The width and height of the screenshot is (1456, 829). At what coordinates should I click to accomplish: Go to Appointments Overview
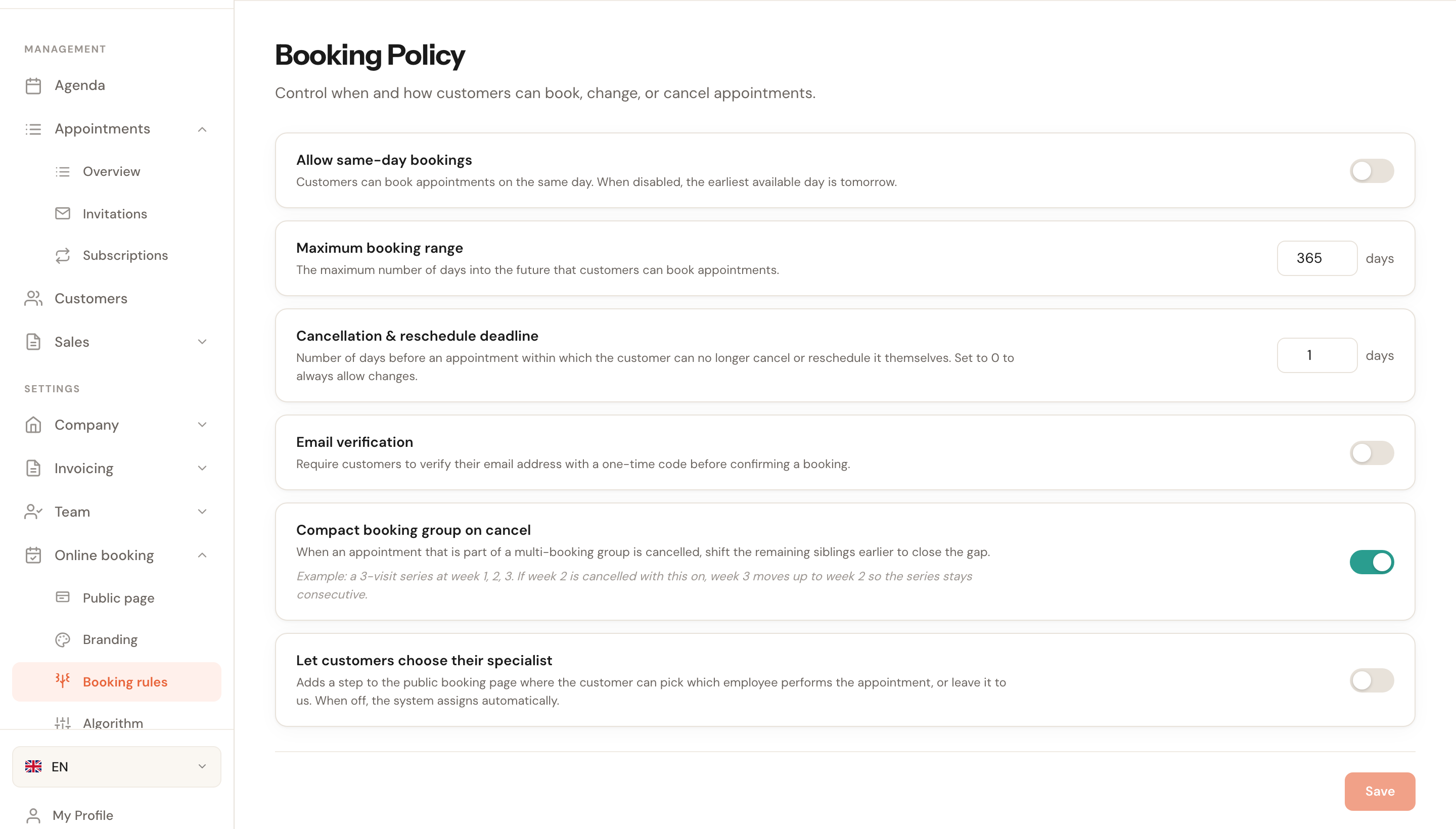pos(117,171)
